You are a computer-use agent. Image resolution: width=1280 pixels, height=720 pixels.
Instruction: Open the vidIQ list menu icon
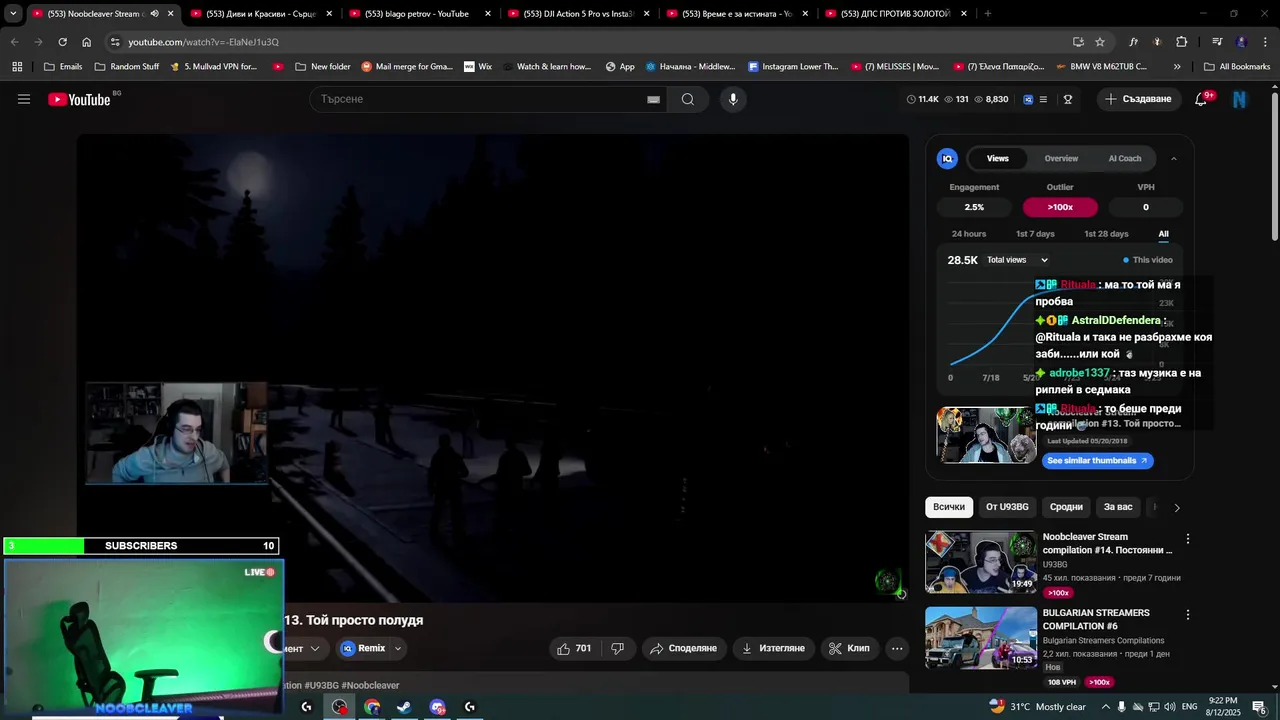1044,99
